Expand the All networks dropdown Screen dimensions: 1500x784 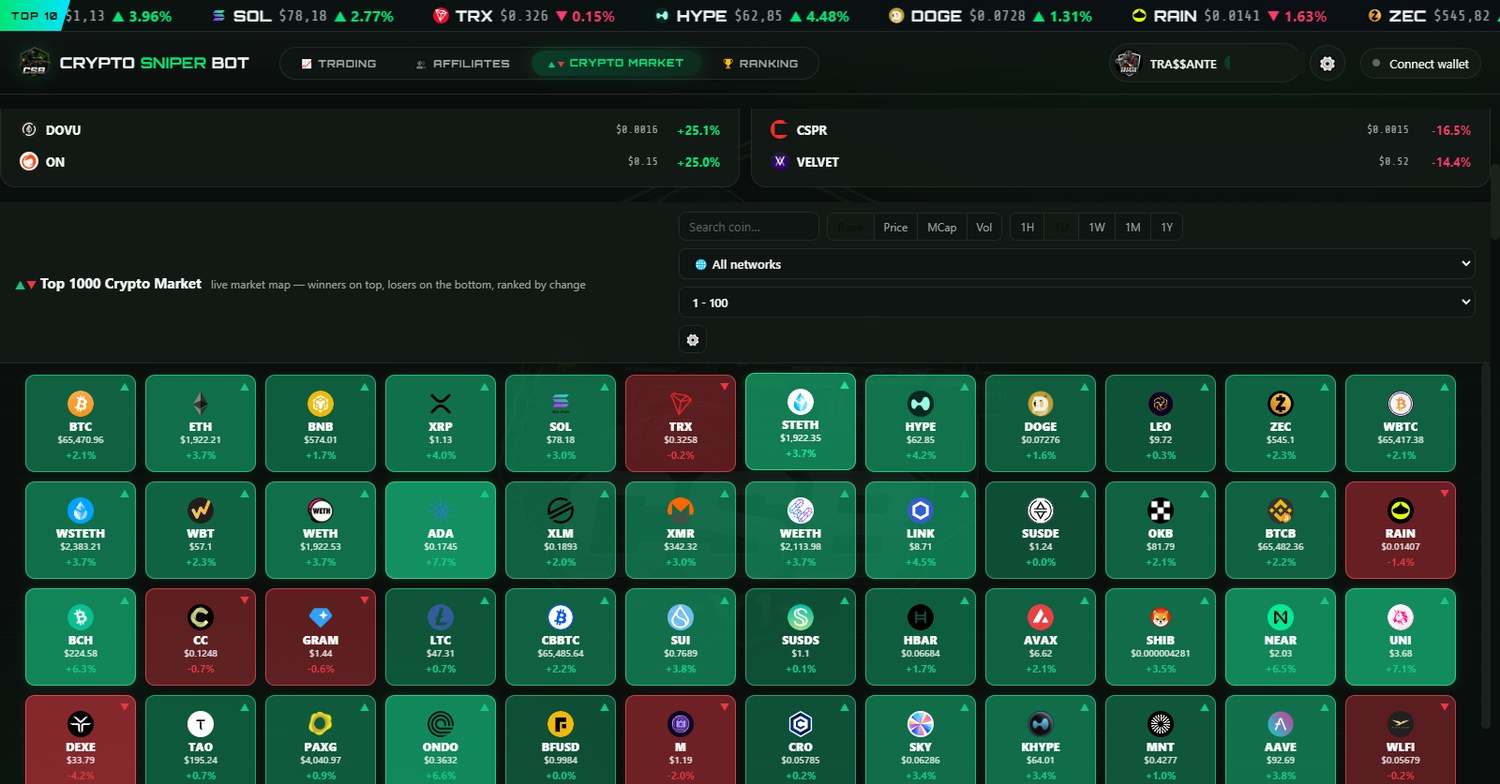point(1077,264)
